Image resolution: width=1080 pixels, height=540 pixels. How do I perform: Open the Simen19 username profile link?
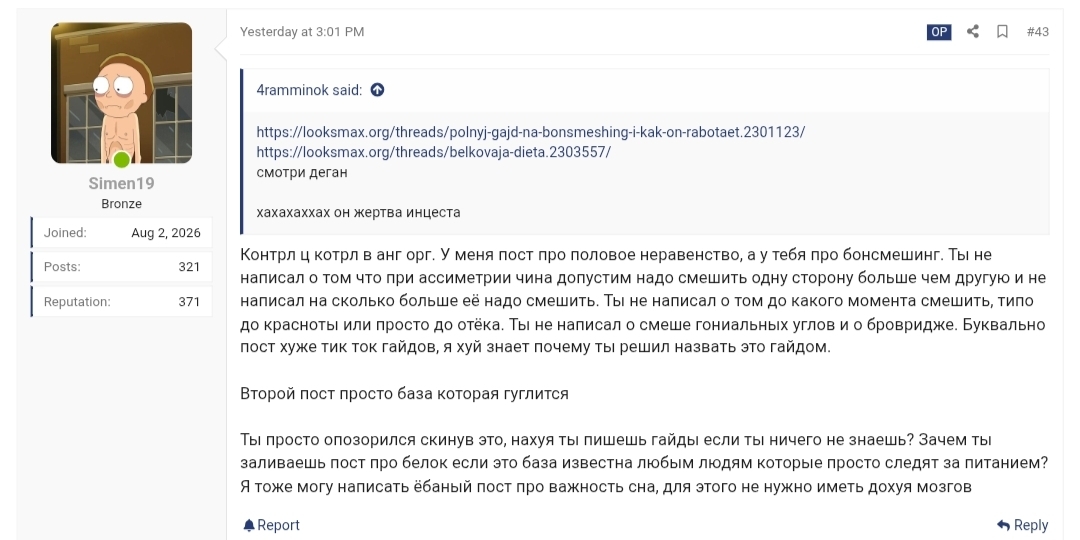pos(121,184)
